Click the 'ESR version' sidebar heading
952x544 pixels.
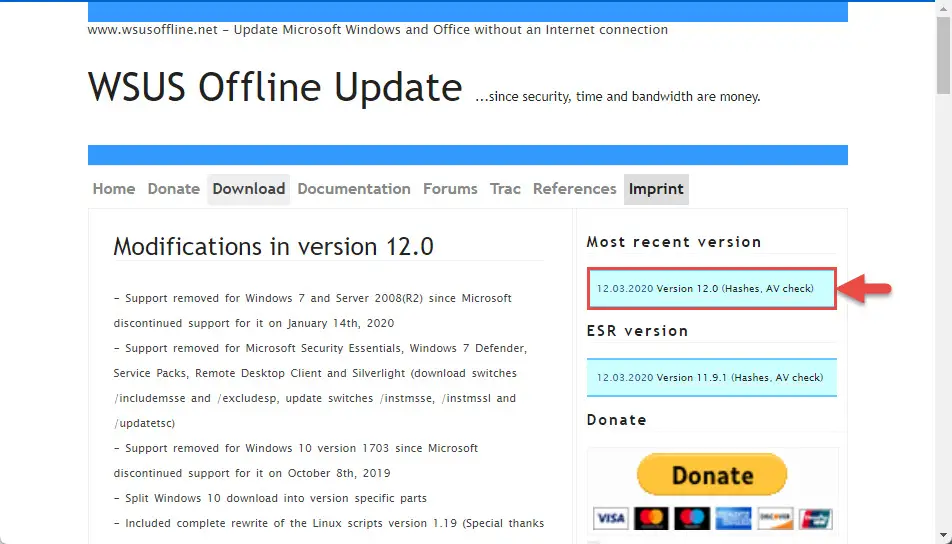[638, 331]
